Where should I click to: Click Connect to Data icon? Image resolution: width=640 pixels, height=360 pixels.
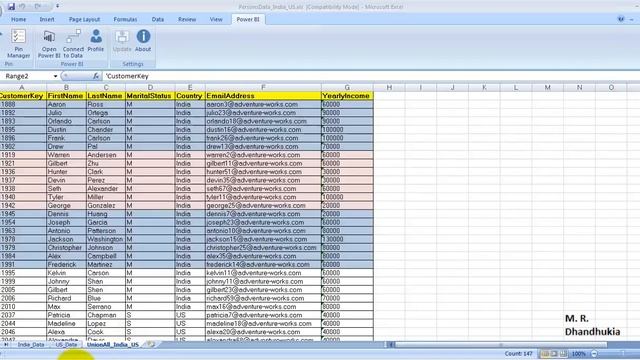coord(73,44)
